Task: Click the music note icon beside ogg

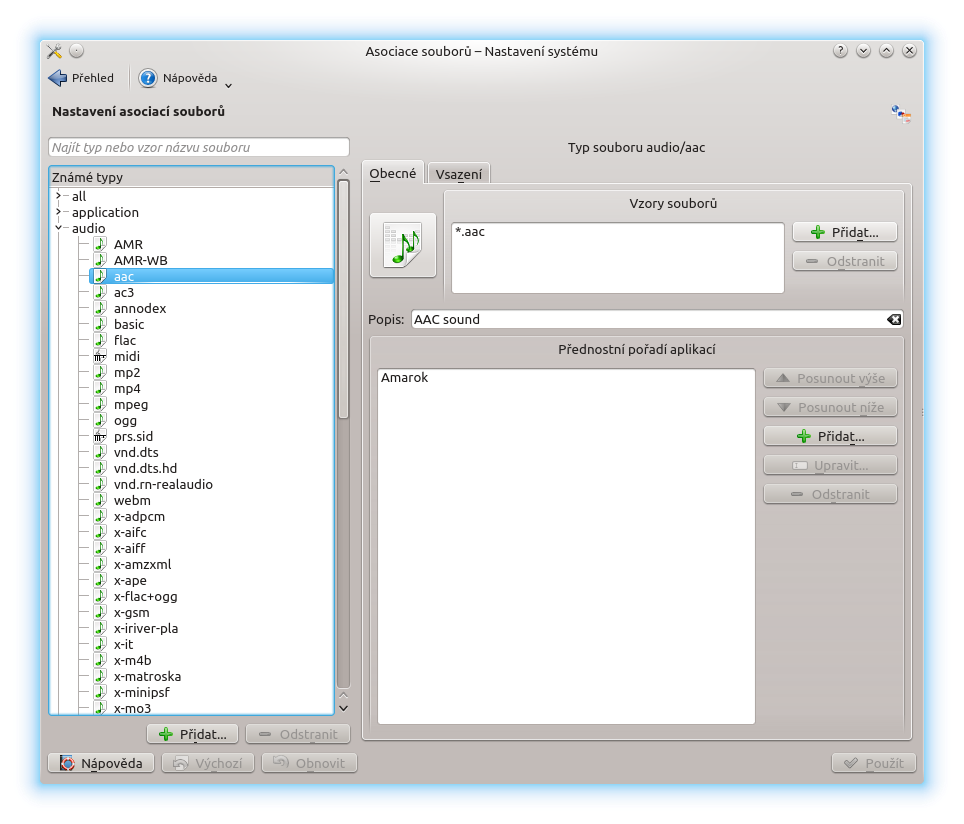Action: pos(100,420)
